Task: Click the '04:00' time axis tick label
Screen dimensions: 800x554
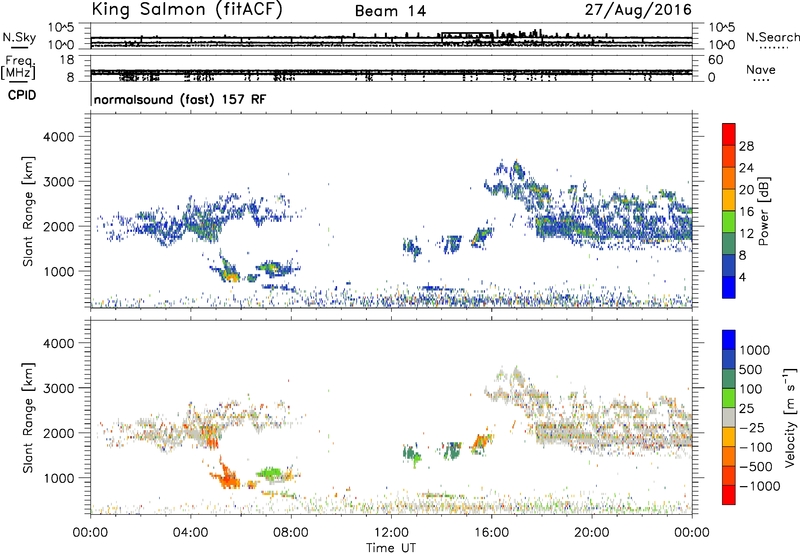Action: pyautogui.click(x=191, y=533)
